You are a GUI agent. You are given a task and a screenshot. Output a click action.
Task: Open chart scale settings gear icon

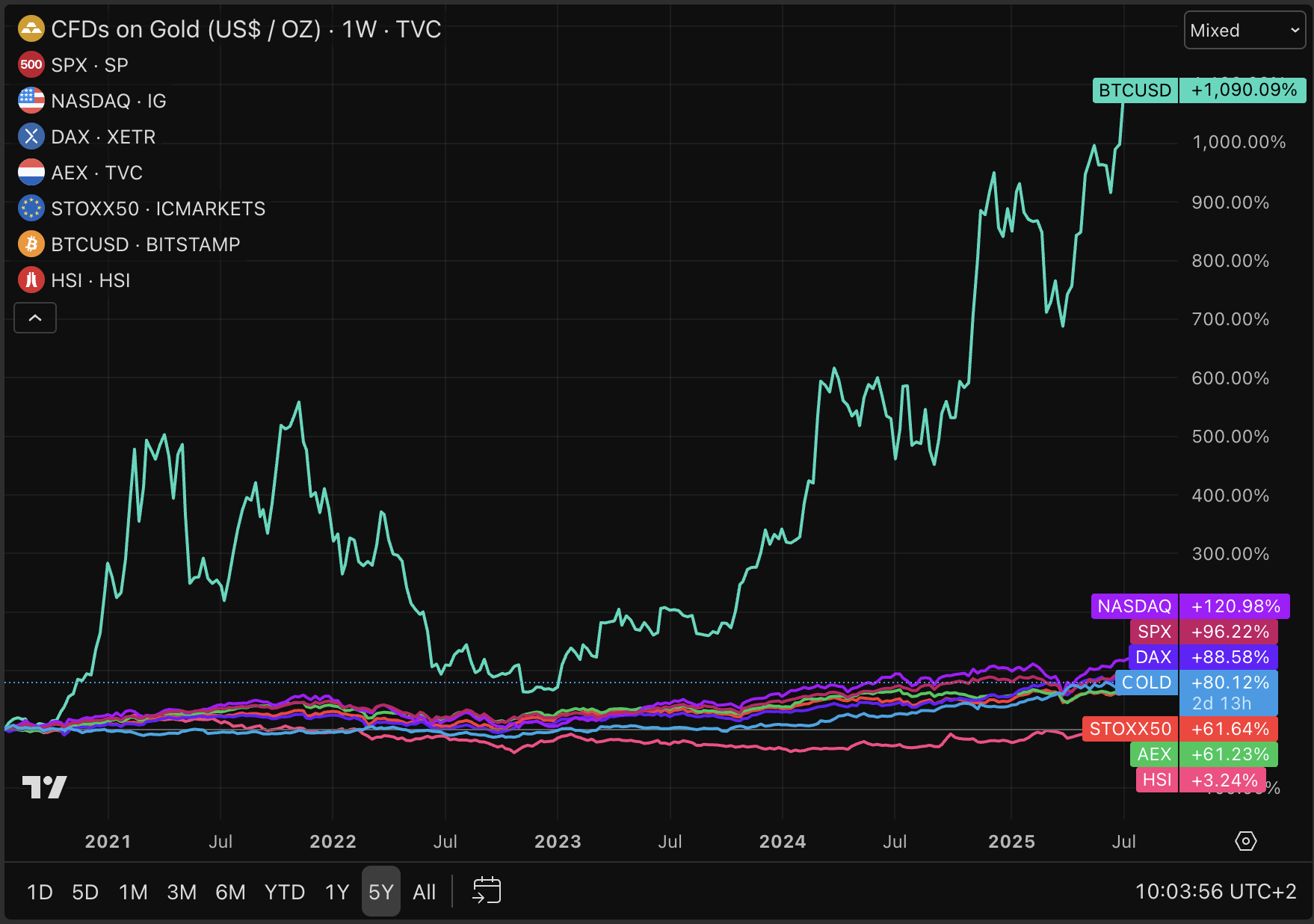tap(1245, 841)
